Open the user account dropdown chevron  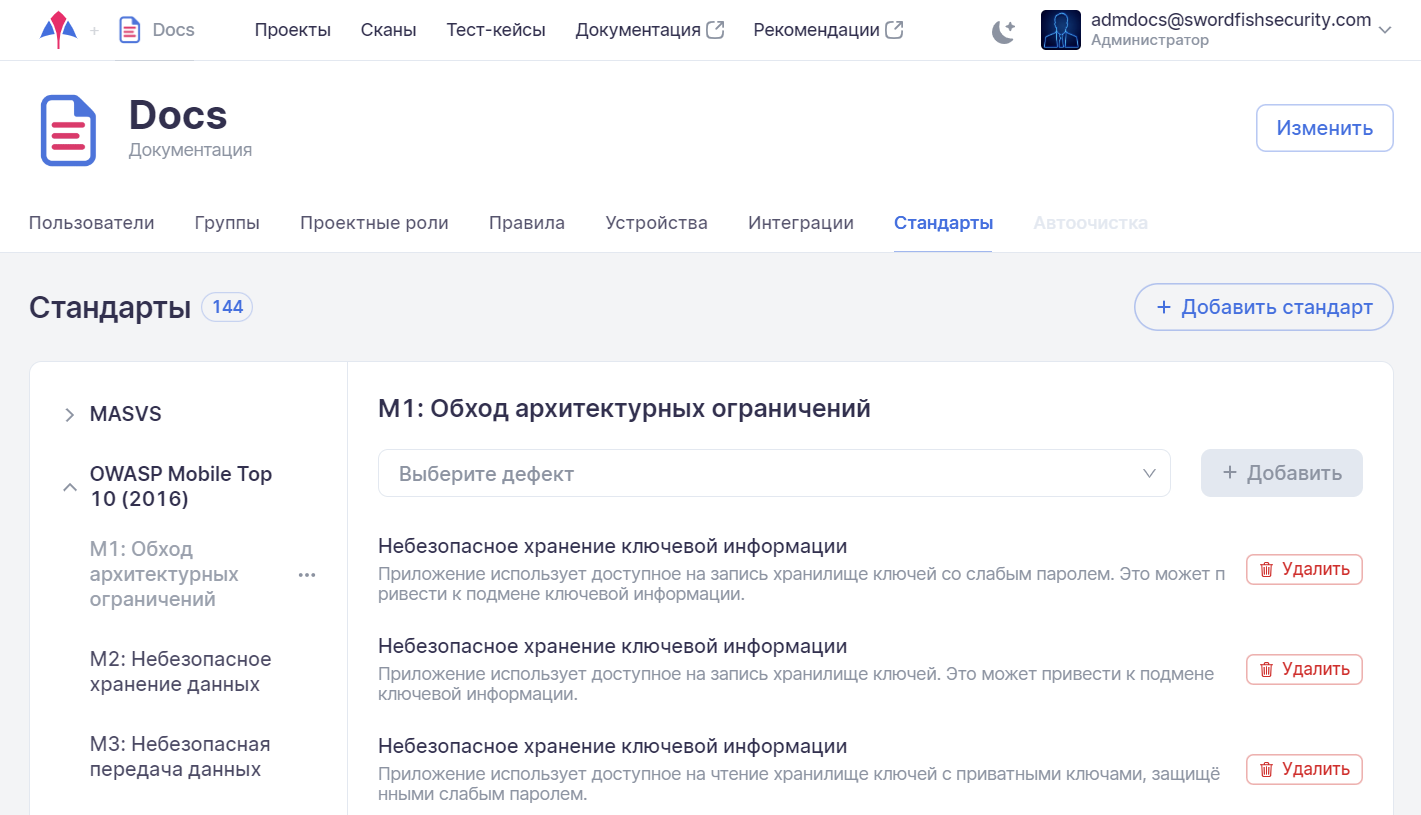tap(1385, 30)
